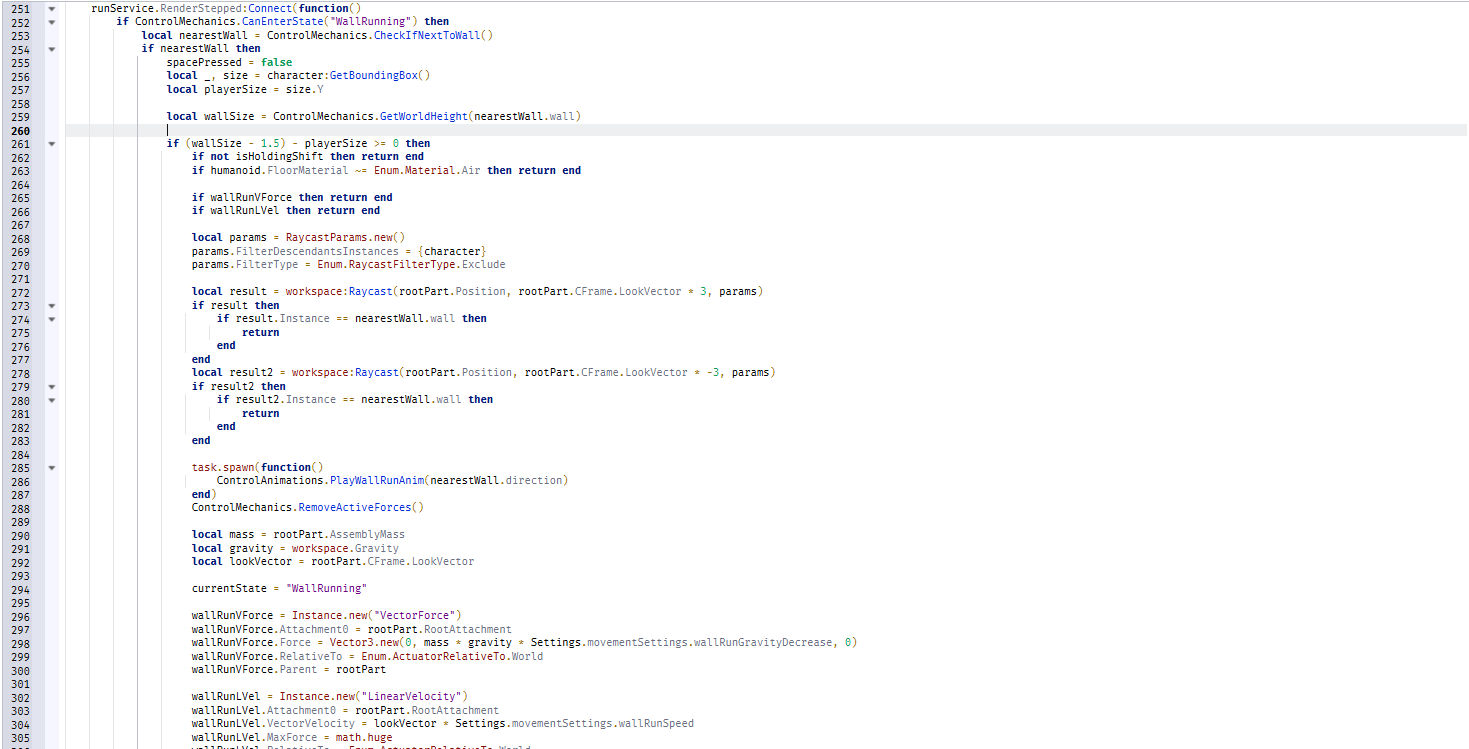Click 'wallRunGravityDecrease' setting on line 298

coord(764,643)
